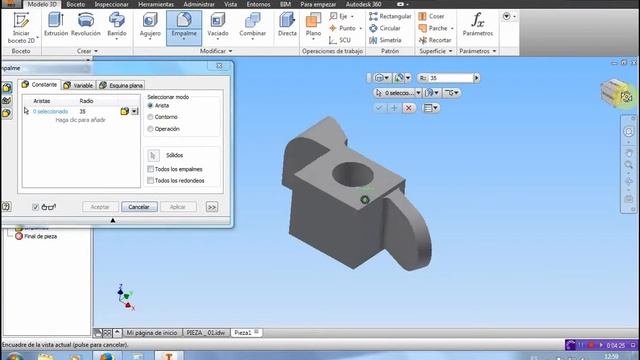Select the Circular pattern tool

coord(384,28)
